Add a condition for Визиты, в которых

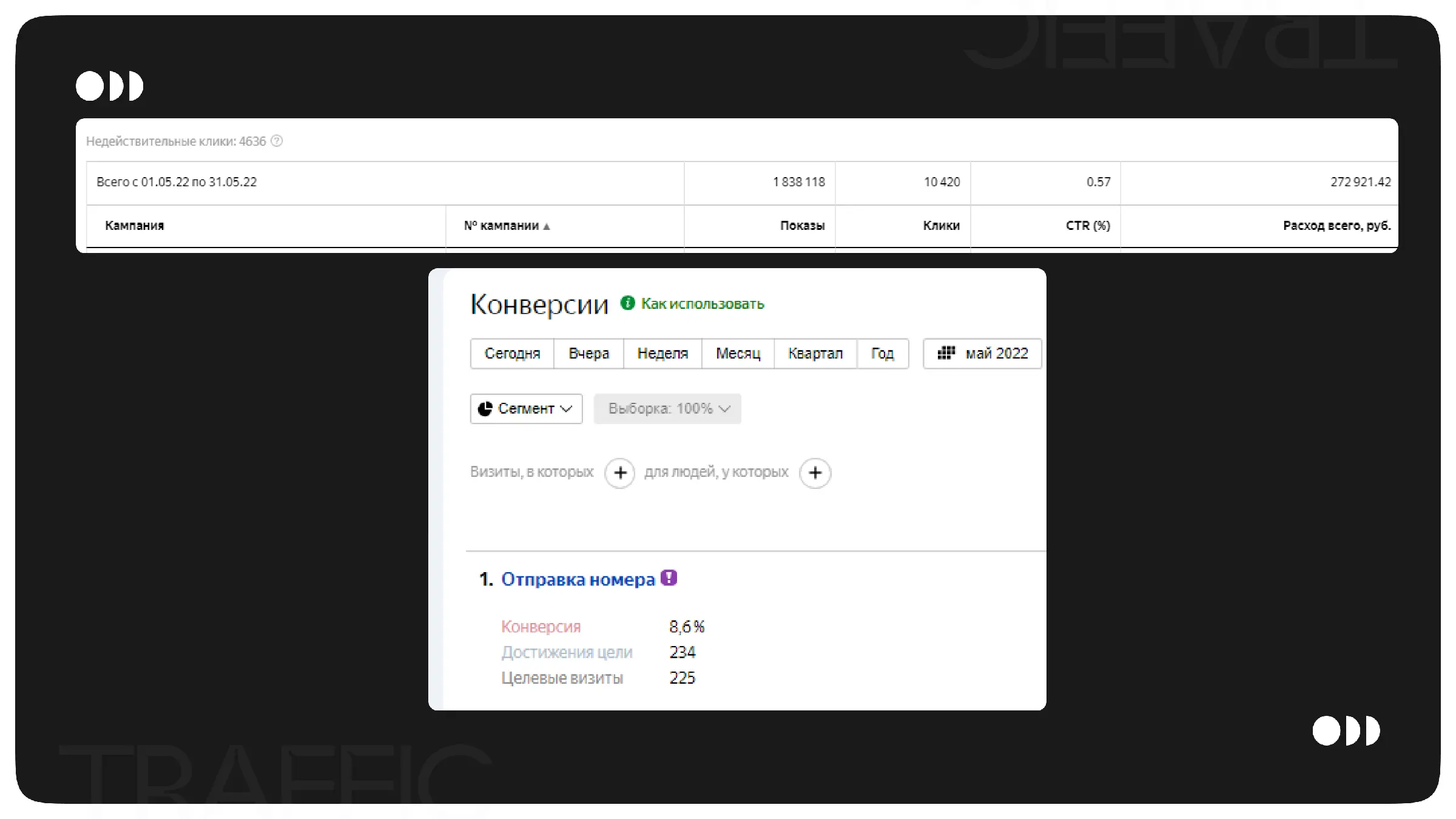coord(619,473)
